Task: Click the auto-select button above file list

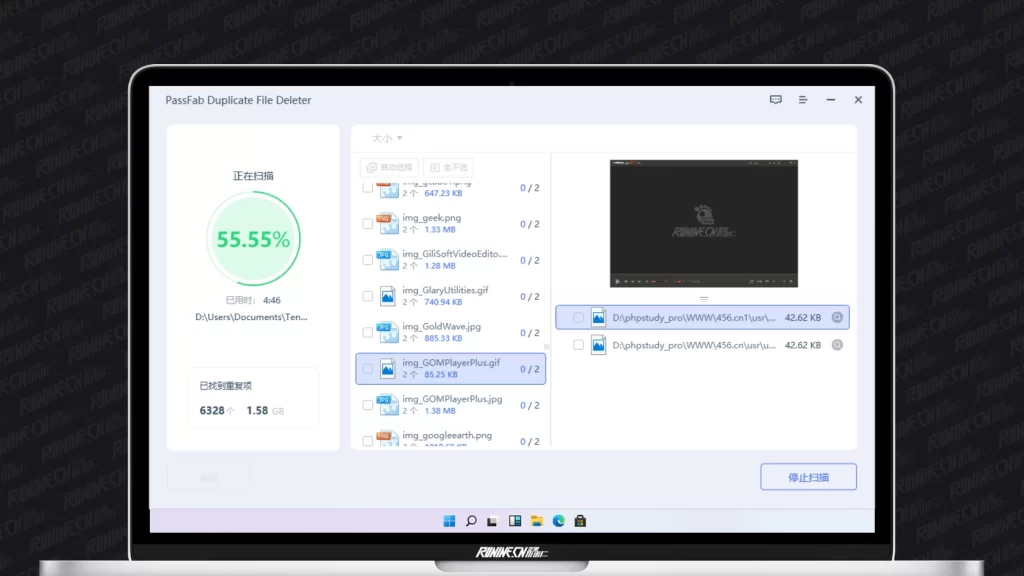Action: point(389,167)
